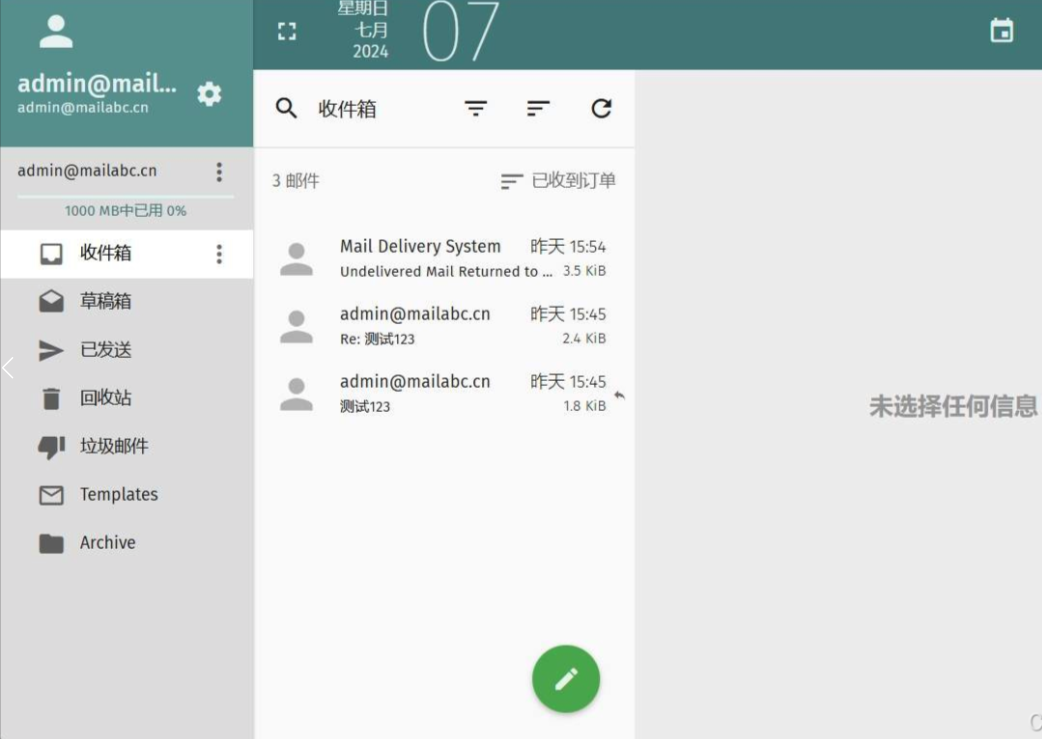The height and width of the screenshot is (739, 1042).
Task: Select the 垃圾邮件 junk folder
Action: coord(114,446)
